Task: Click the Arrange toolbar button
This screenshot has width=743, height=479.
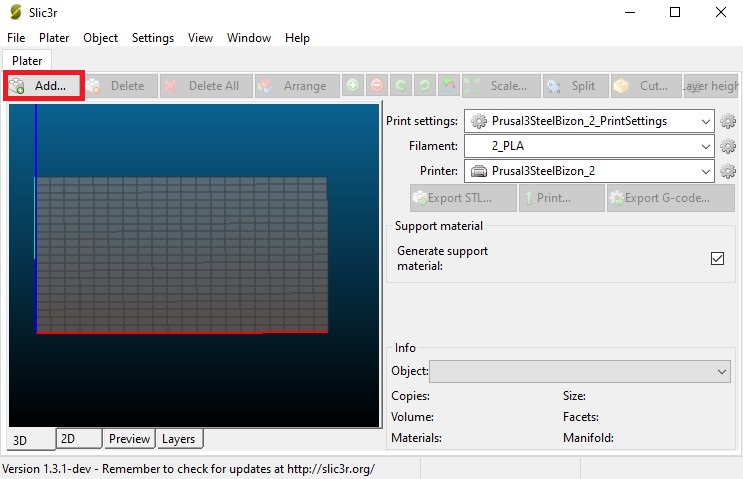Action: 294,86
